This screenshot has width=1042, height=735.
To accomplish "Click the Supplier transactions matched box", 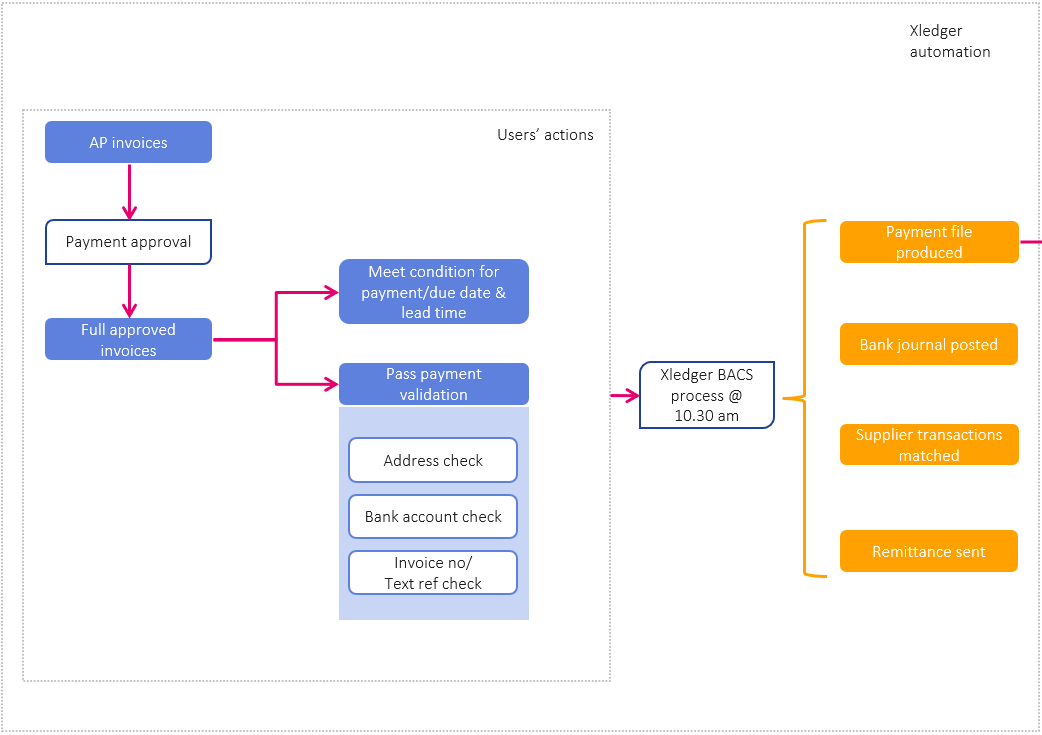I will (x=928, y=444).
